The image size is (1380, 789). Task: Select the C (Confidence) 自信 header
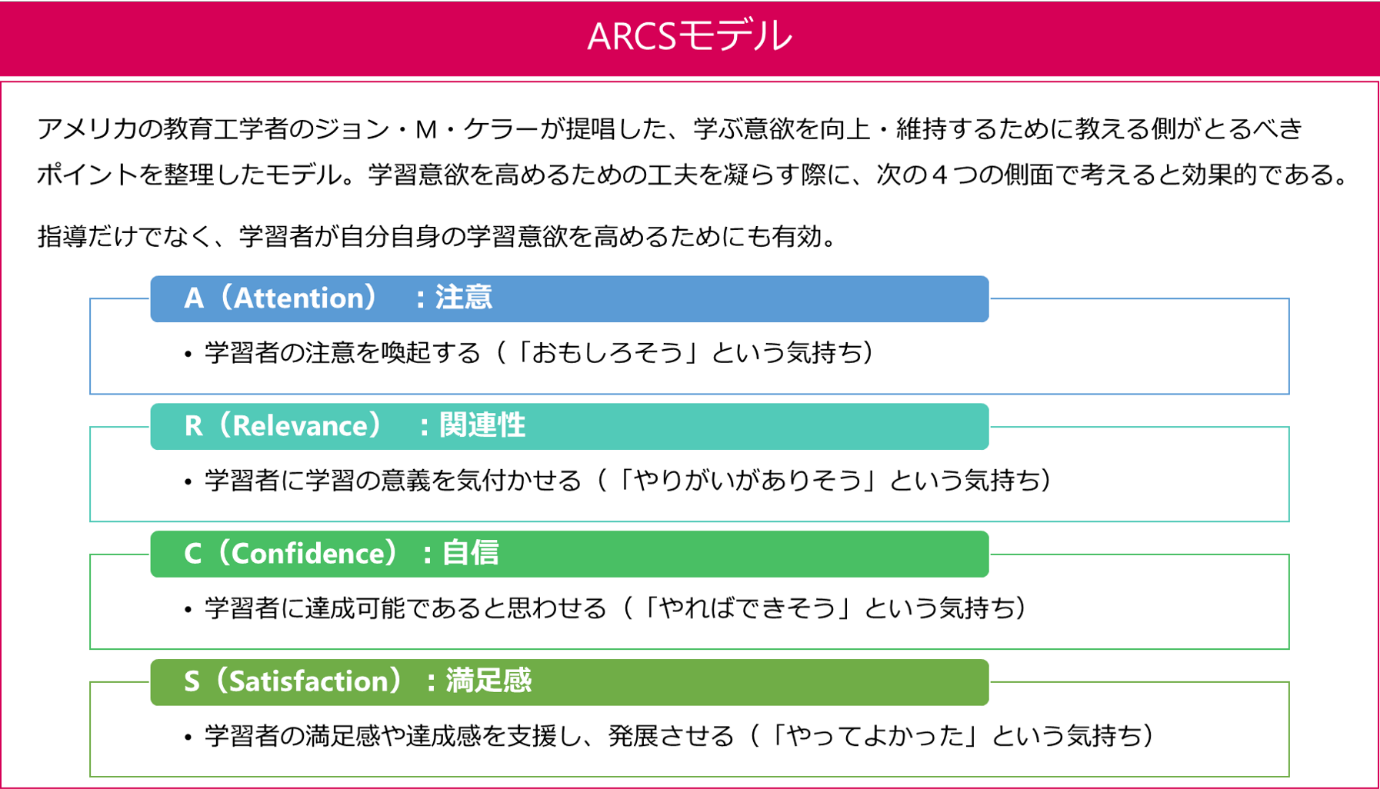tap(569, 554)
